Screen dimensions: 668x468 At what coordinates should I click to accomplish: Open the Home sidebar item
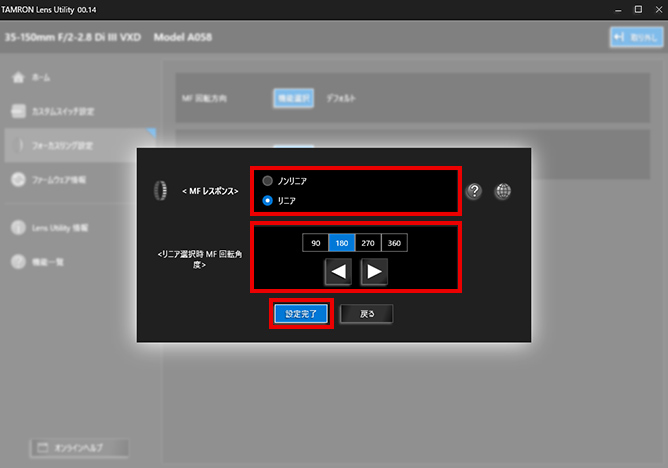(81, 78)
